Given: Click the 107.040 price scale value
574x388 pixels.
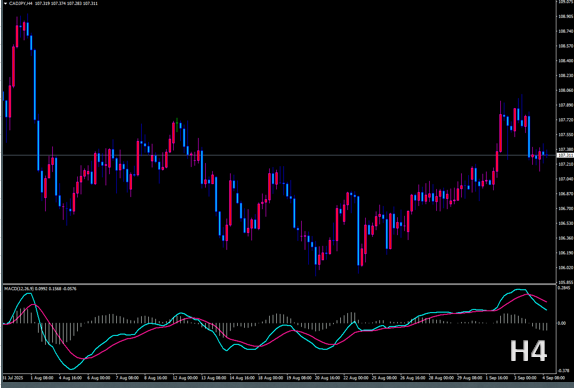Looking at the screenshot, I should click(566, 179).
